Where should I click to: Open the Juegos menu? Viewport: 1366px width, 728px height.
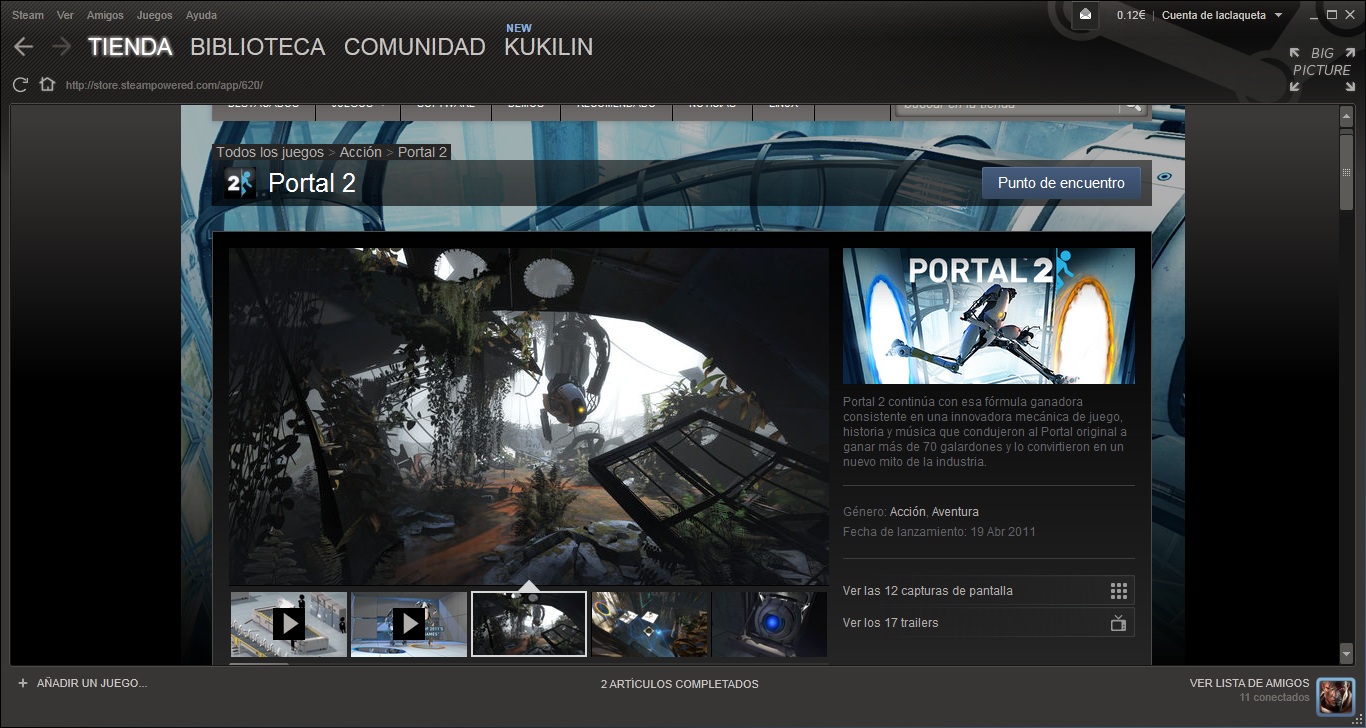tap(155, 15)
